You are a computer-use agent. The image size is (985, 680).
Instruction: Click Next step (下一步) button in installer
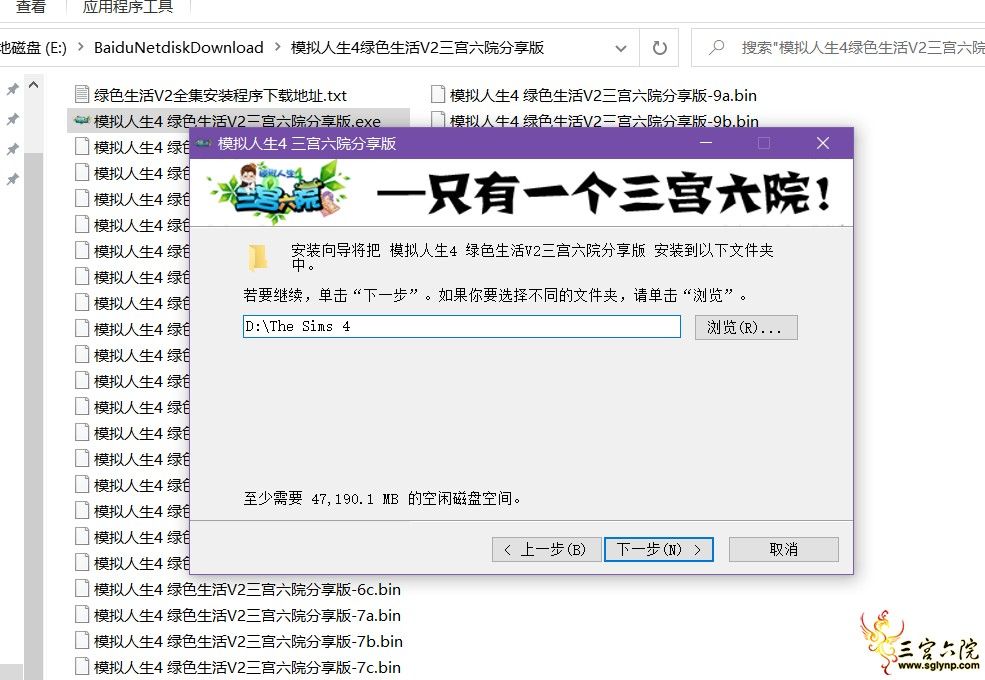click(658, 549)
